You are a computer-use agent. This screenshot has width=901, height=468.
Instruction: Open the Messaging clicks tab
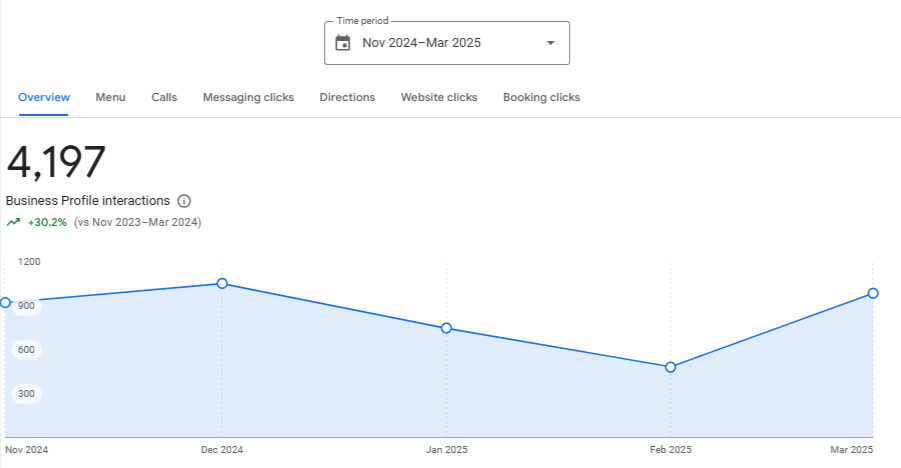click(x=248, y=97)
